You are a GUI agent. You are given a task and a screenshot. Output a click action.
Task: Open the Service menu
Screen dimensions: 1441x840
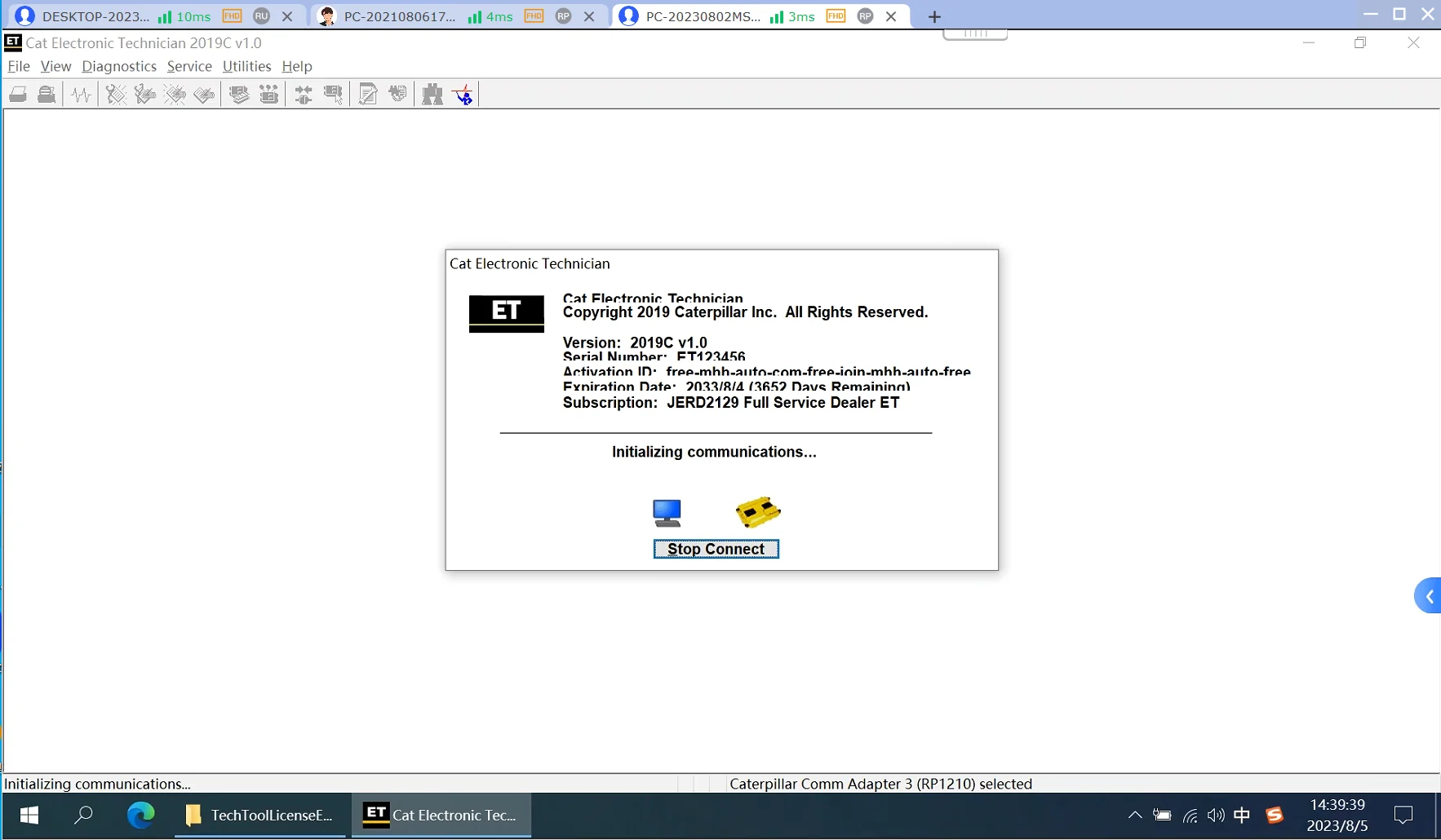tap(189, 66)
